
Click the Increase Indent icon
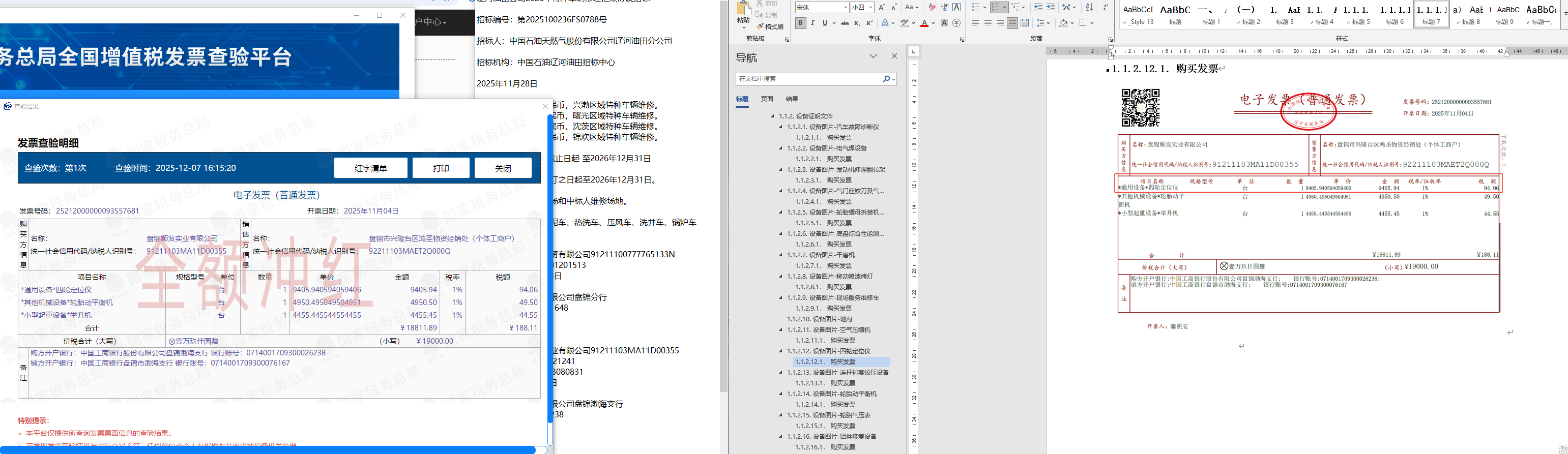pos(1050,7)
